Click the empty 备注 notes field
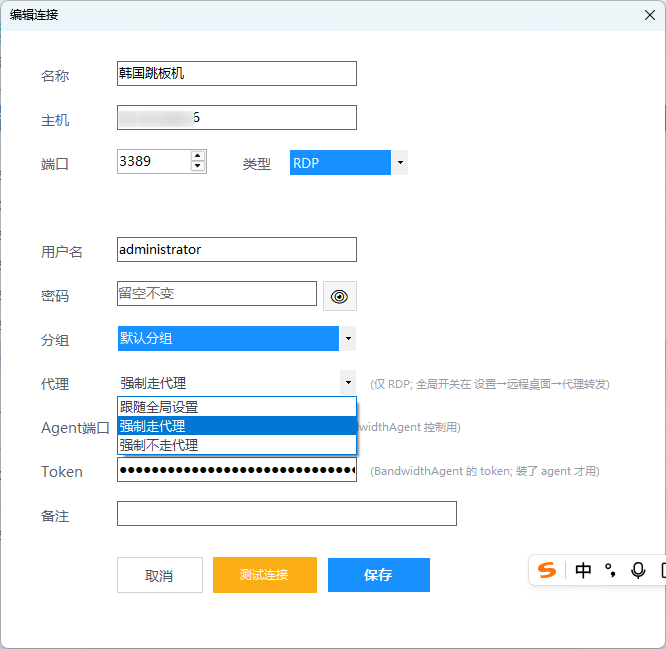The width and height of the screenshot is (666, 649). [287, 514]
